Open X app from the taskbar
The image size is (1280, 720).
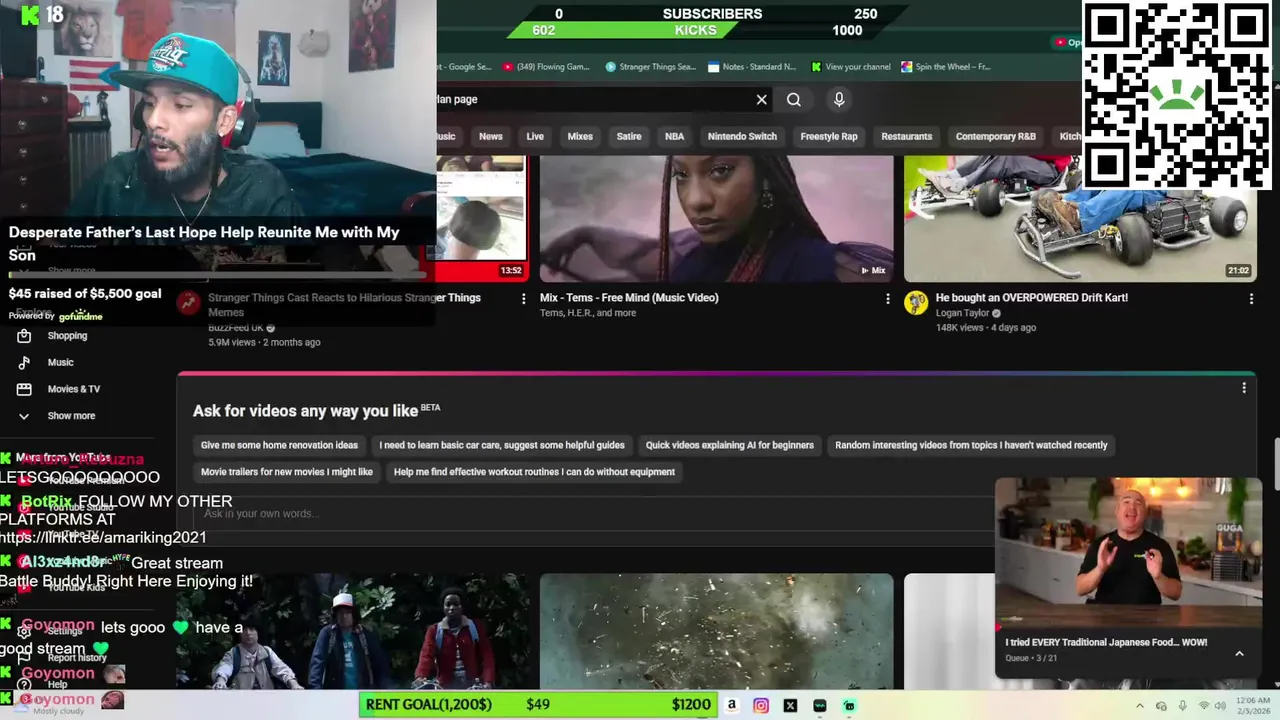[x=790, y=705]
